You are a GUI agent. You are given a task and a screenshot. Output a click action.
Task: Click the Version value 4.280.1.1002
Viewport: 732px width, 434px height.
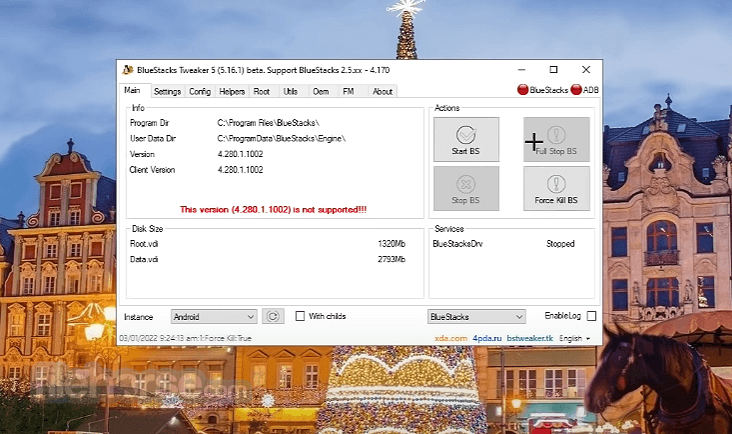(x=240, y=154)
